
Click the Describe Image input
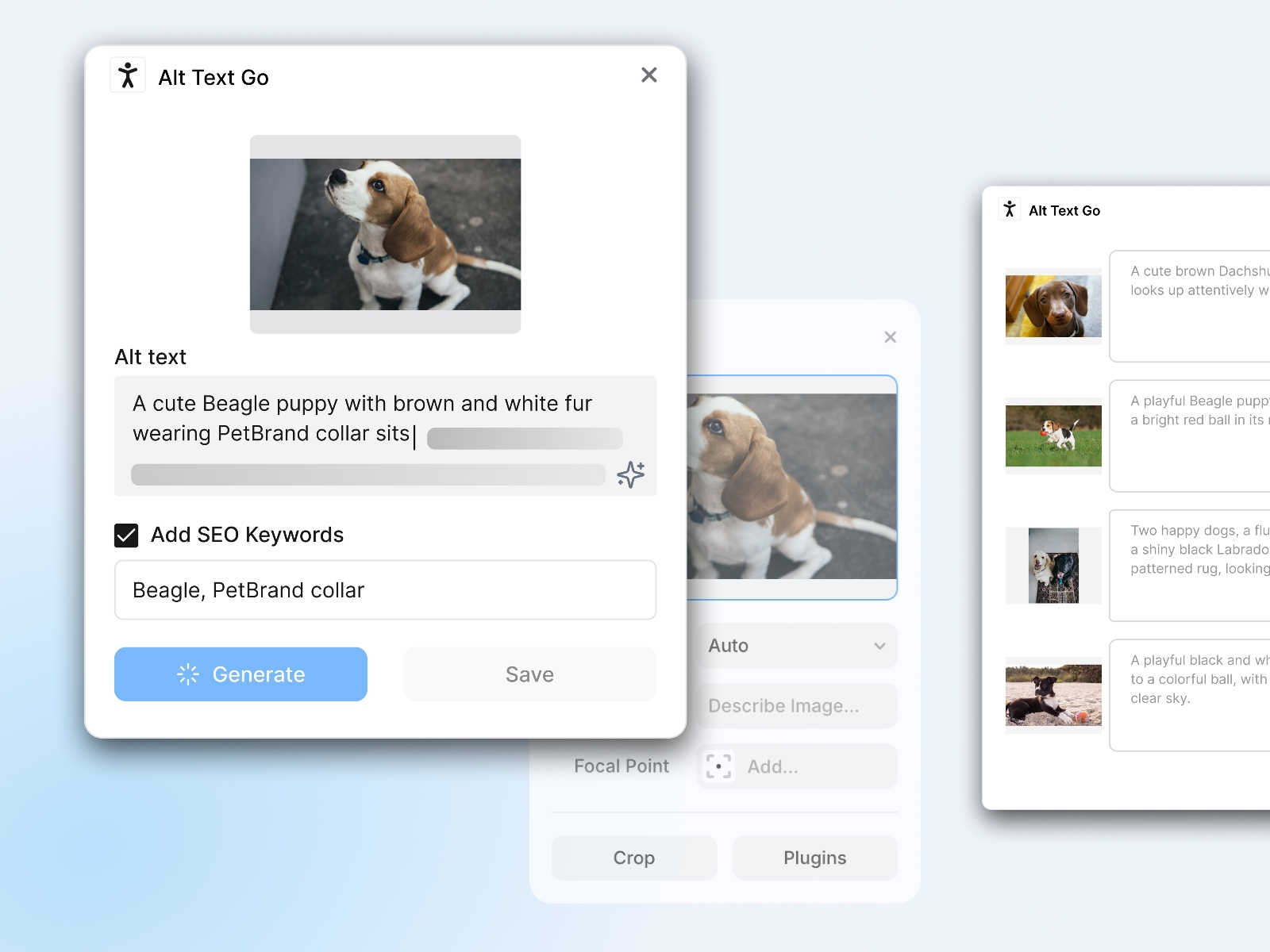coord(796,705)
